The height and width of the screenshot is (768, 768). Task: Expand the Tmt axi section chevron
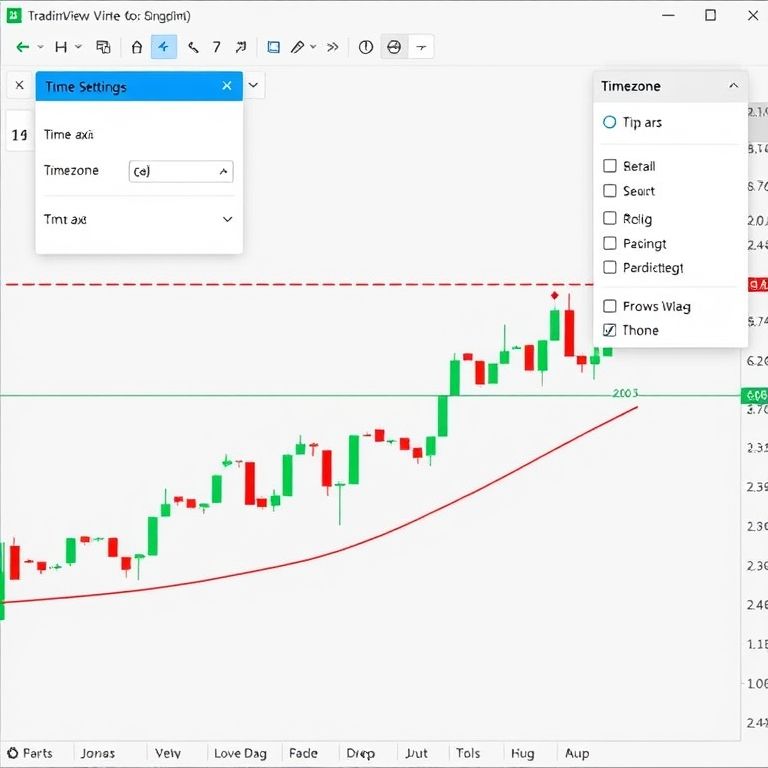pos(227,219)
